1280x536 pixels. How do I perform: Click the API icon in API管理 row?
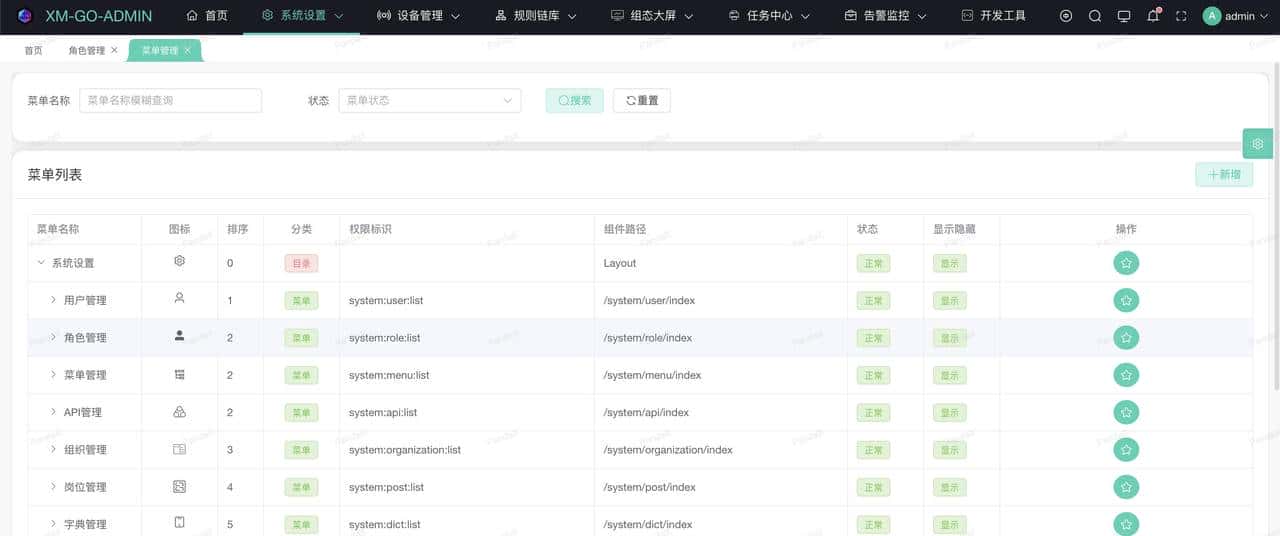(180, 411)
